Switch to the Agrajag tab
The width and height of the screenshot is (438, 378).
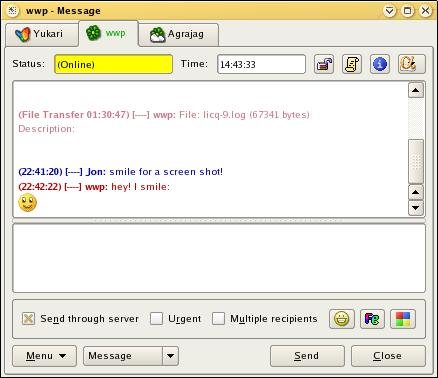click(x=178, y=34)
